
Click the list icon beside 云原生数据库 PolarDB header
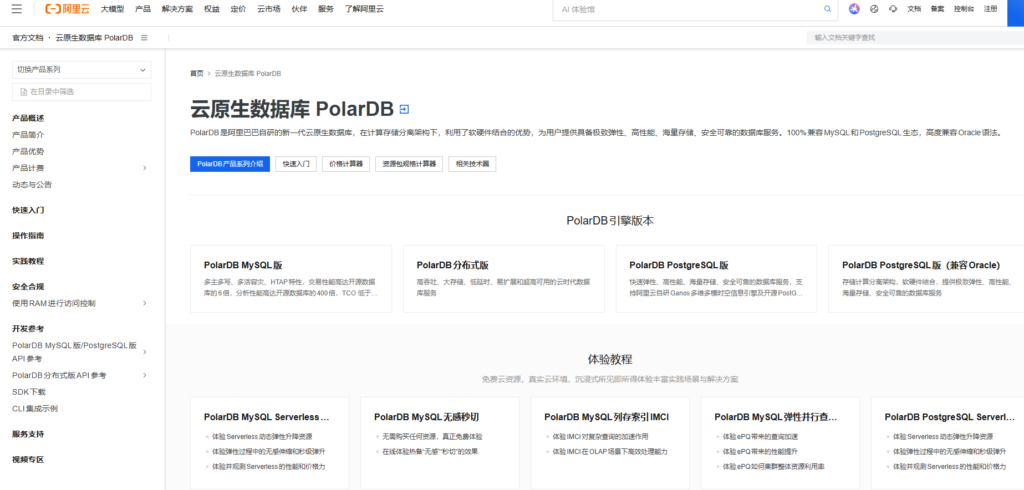(x=144, y=38)
